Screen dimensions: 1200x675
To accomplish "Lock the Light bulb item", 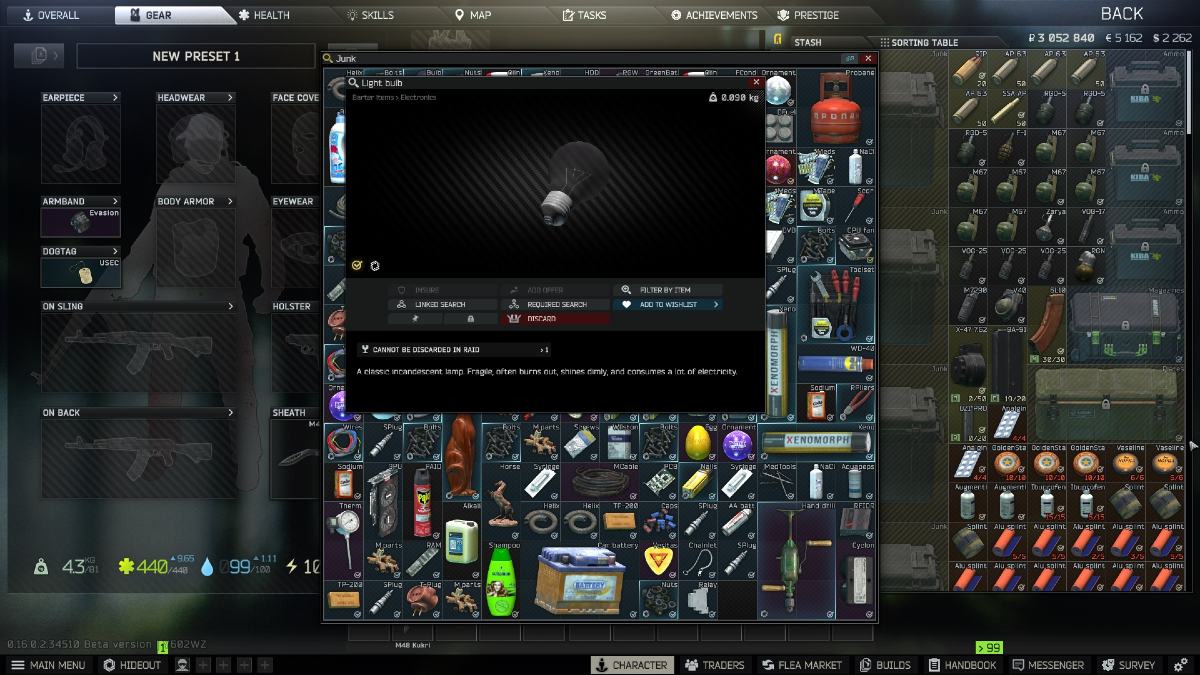I will 471,318.
